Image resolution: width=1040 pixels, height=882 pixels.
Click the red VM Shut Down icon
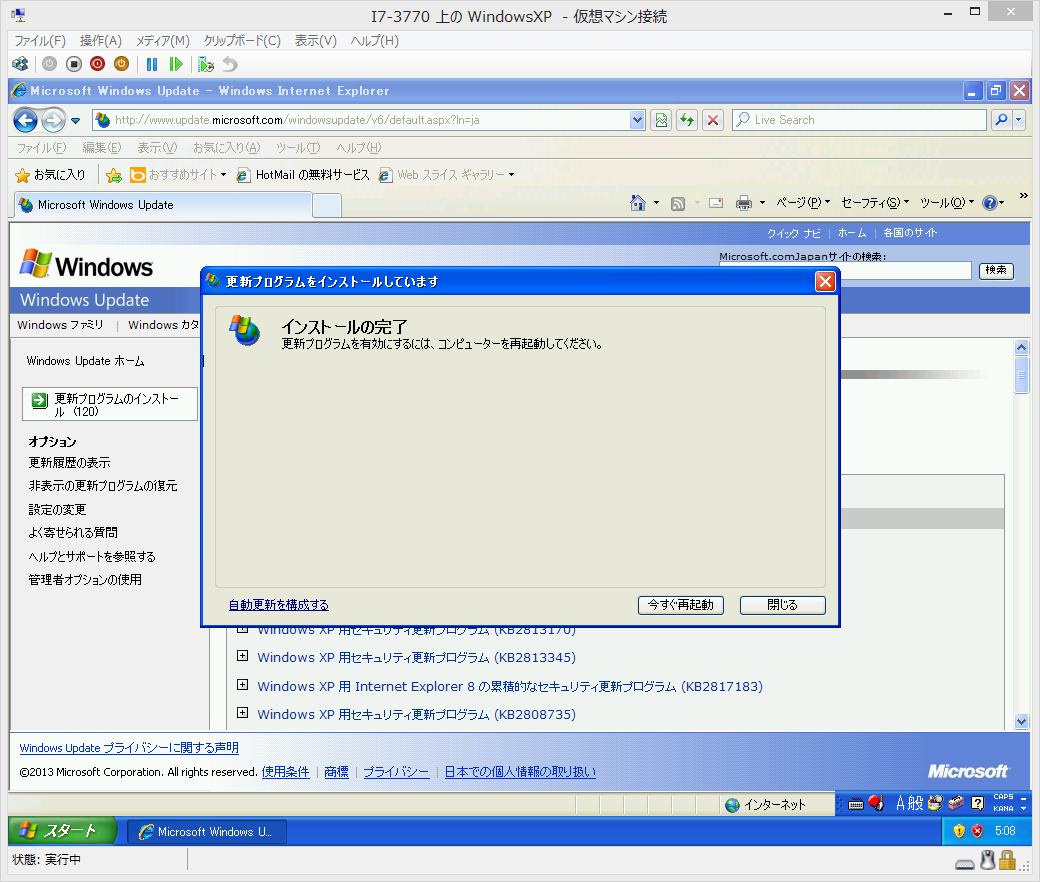tap(98, 64)
